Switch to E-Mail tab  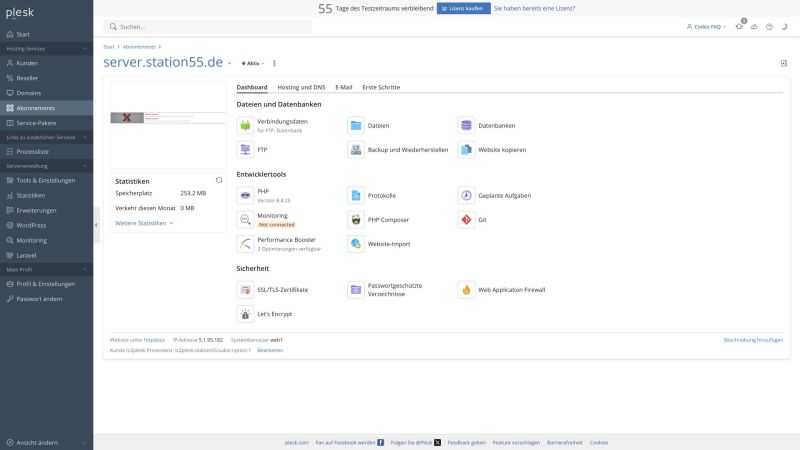[x=344, y=87]
